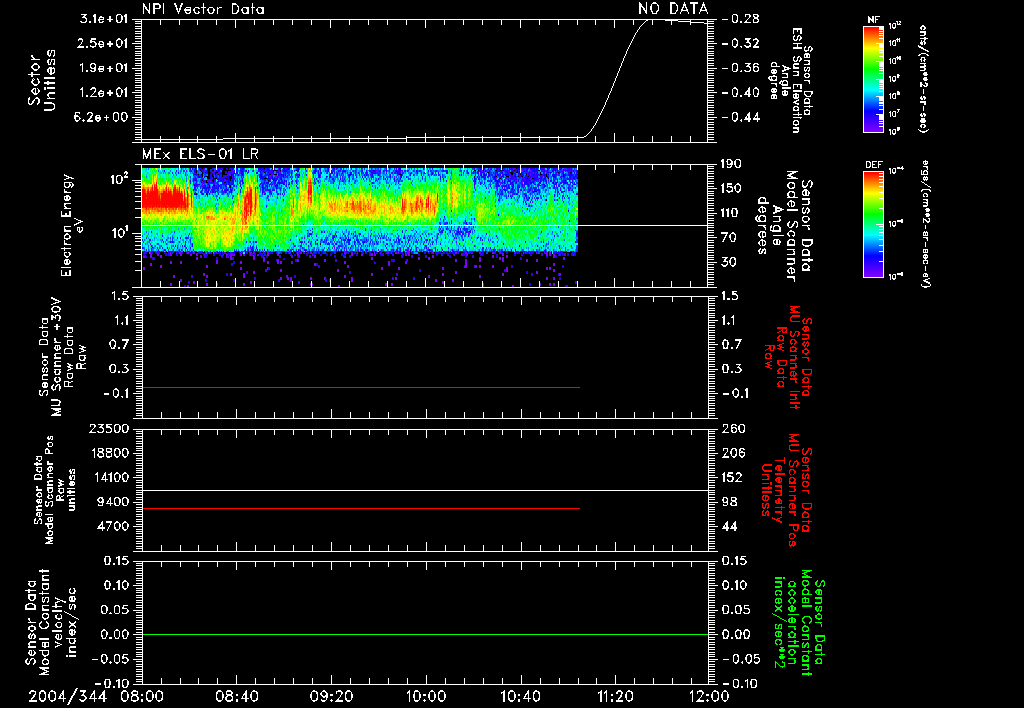
Task: Click the white line in the Scanner Pos panel
Action: (425, 490)
